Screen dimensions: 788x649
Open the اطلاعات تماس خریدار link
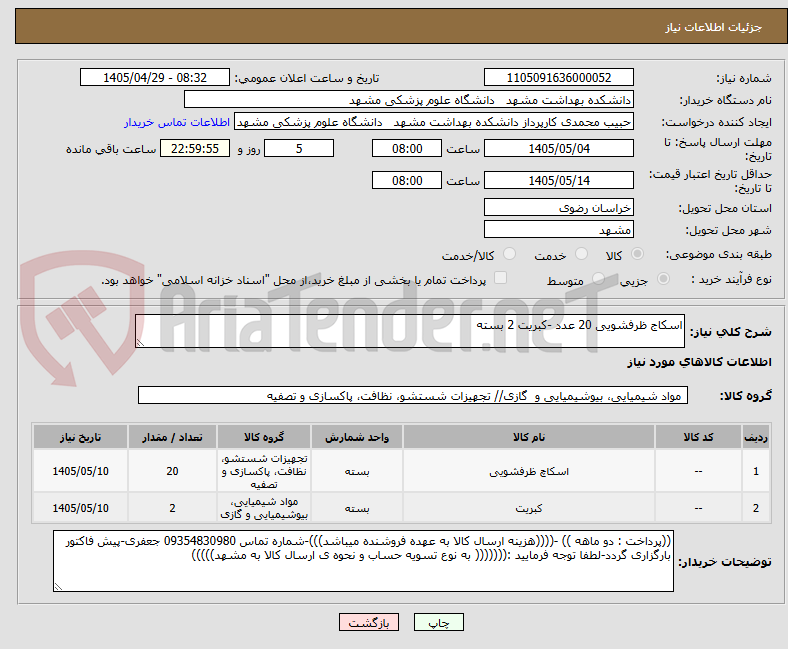(177, 122)
